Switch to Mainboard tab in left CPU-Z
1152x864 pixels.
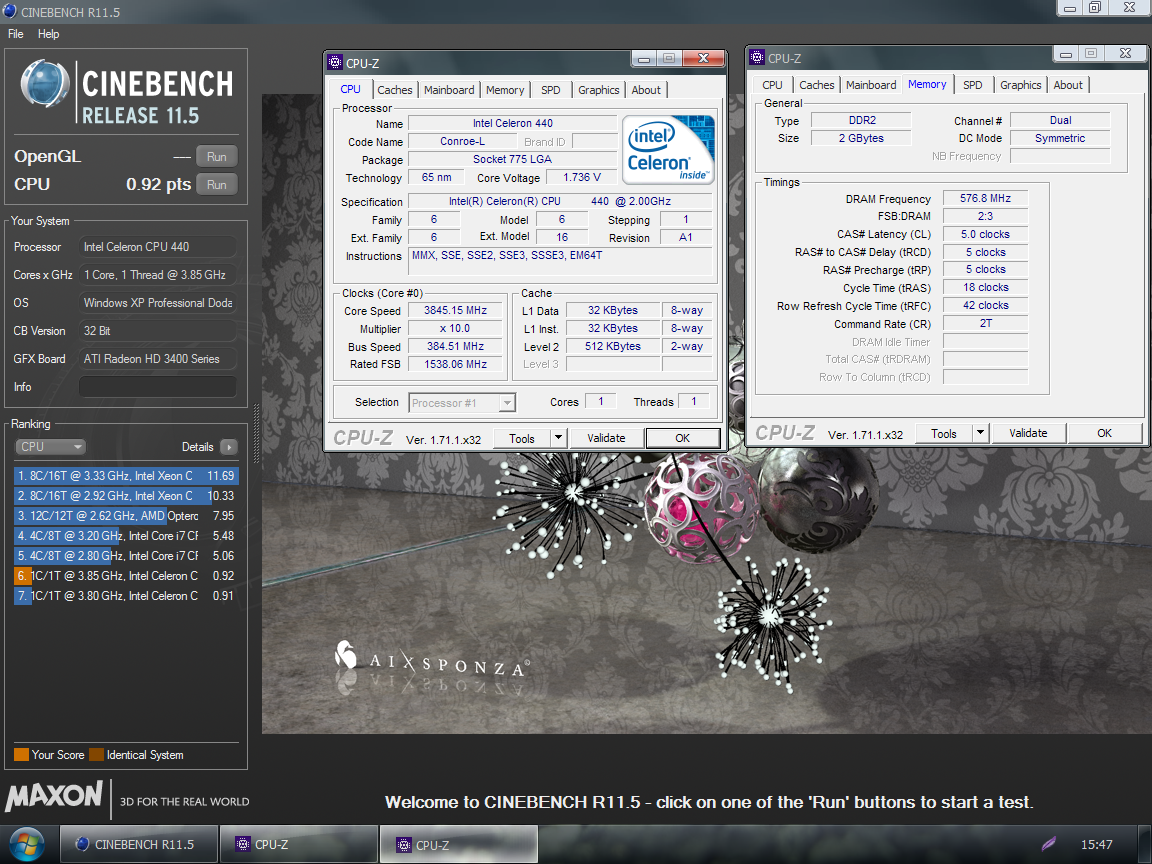click(x=449, y=90)
